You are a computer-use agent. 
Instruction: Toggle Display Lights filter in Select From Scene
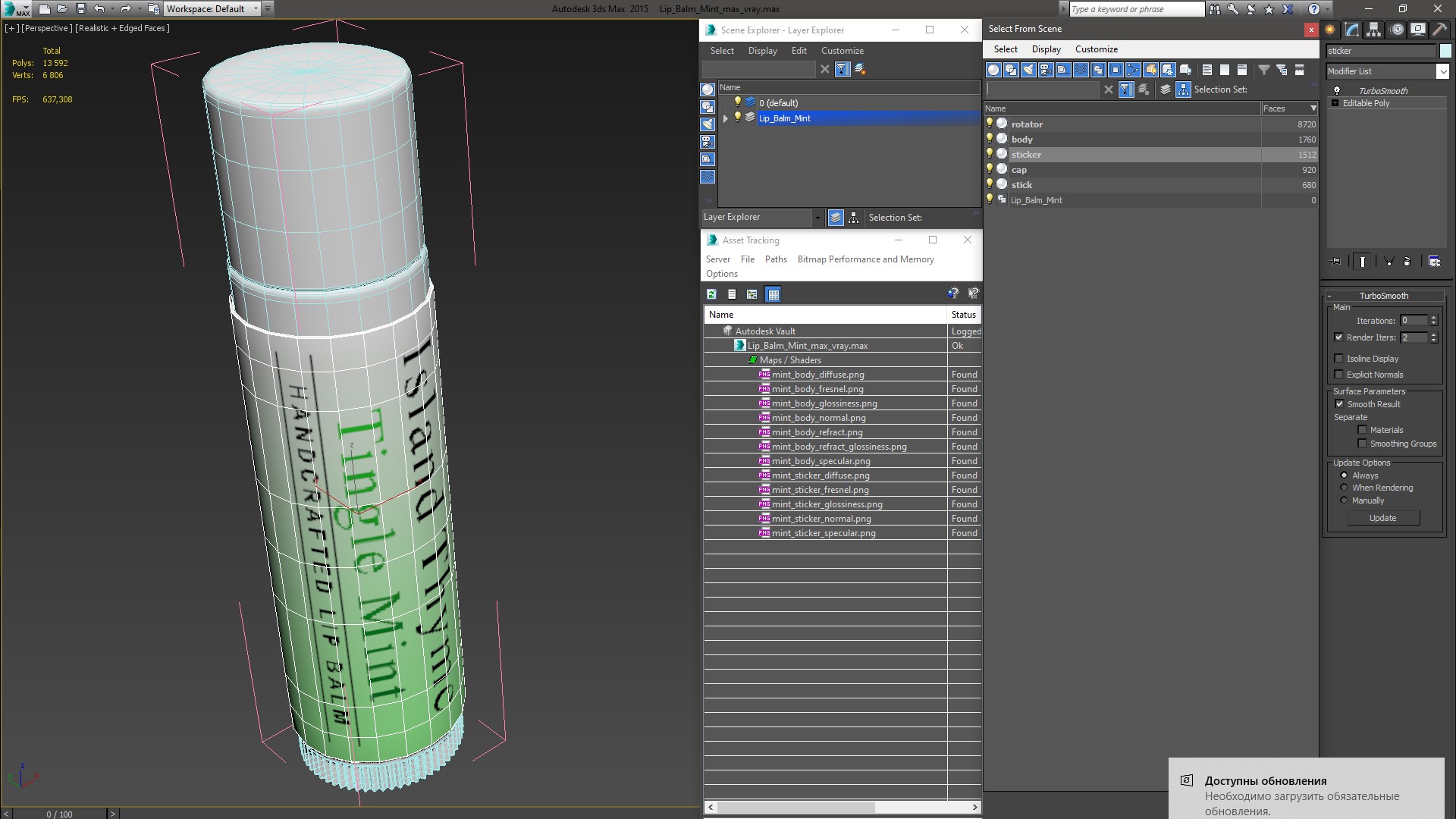click(x=1028, y=70)
